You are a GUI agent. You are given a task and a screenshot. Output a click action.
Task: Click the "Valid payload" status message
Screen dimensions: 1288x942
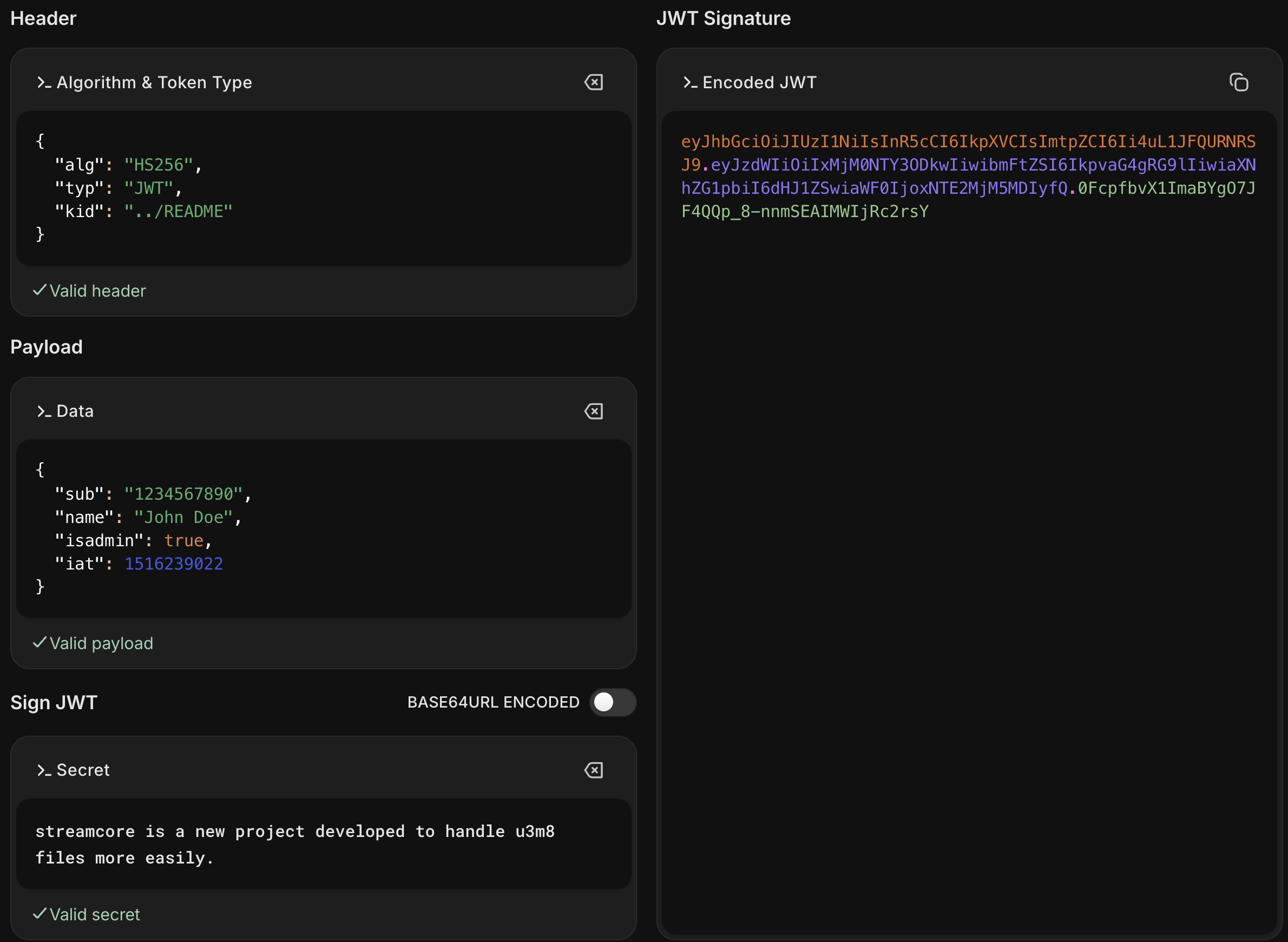[93, 643]
